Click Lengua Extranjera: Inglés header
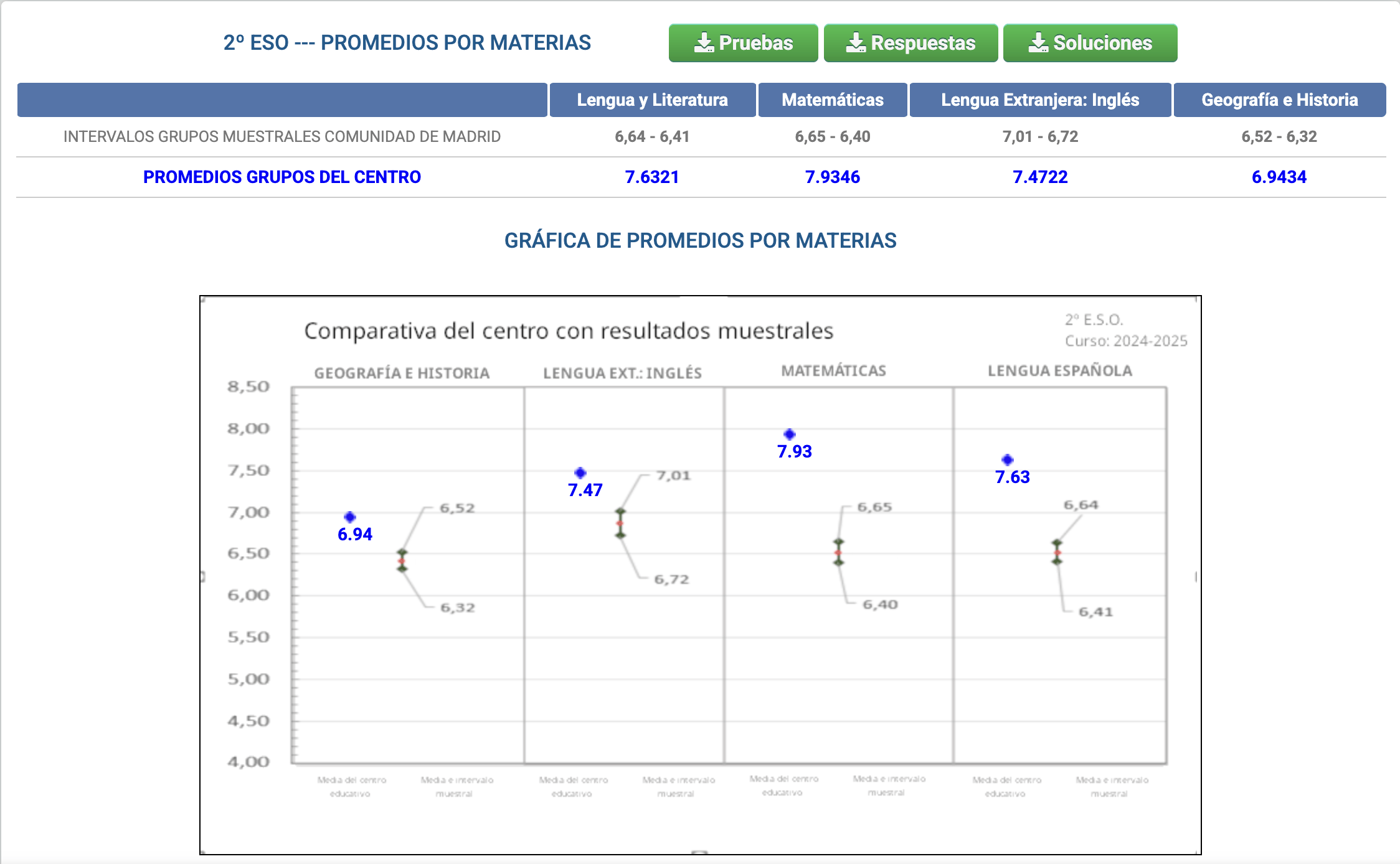The width and height of the screenshot is (1400, 864). [1039, 100]
